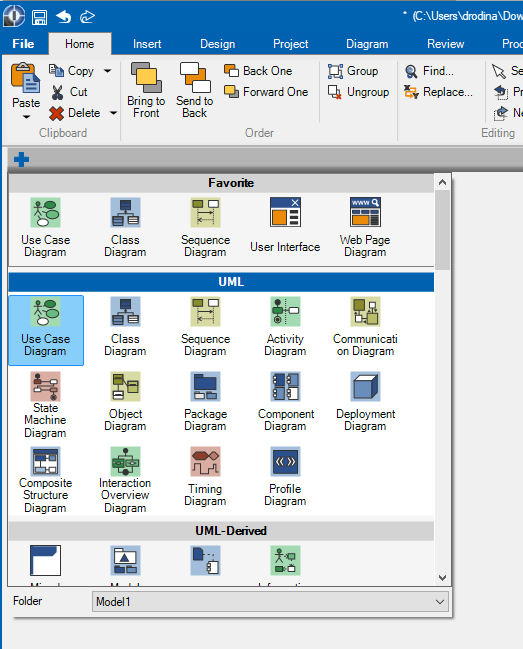The image size is (523, 649).
Task: Send selection to back
Action: pos(194,90)
